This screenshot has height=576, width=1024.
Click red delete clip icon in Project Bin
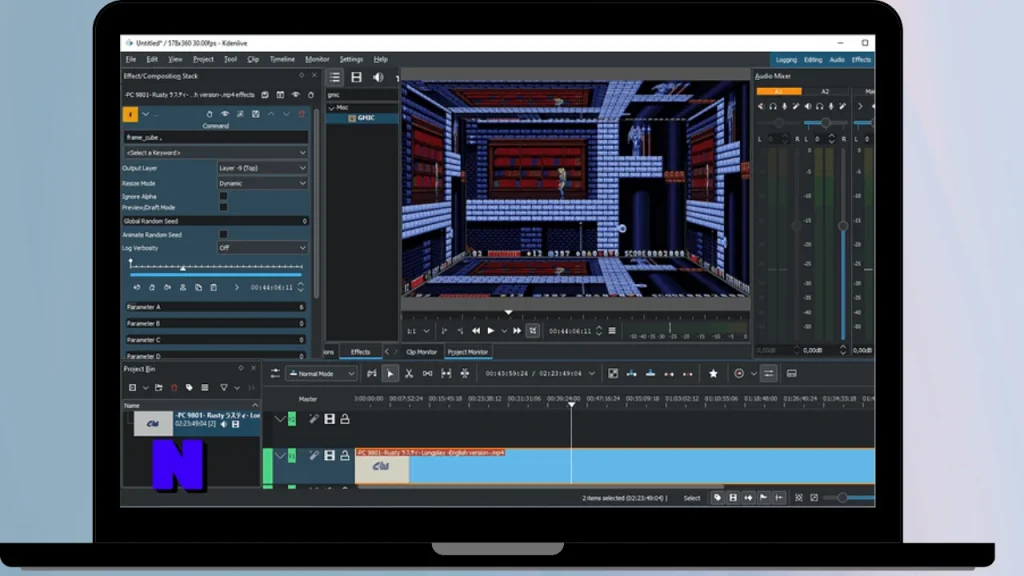point(174,388)
